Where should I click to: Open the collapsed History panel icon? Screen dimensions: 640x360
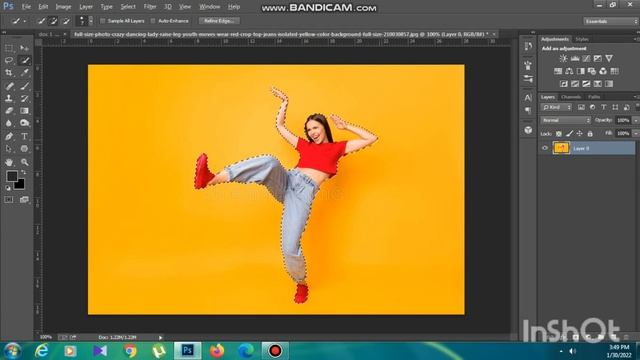[528, 46]
